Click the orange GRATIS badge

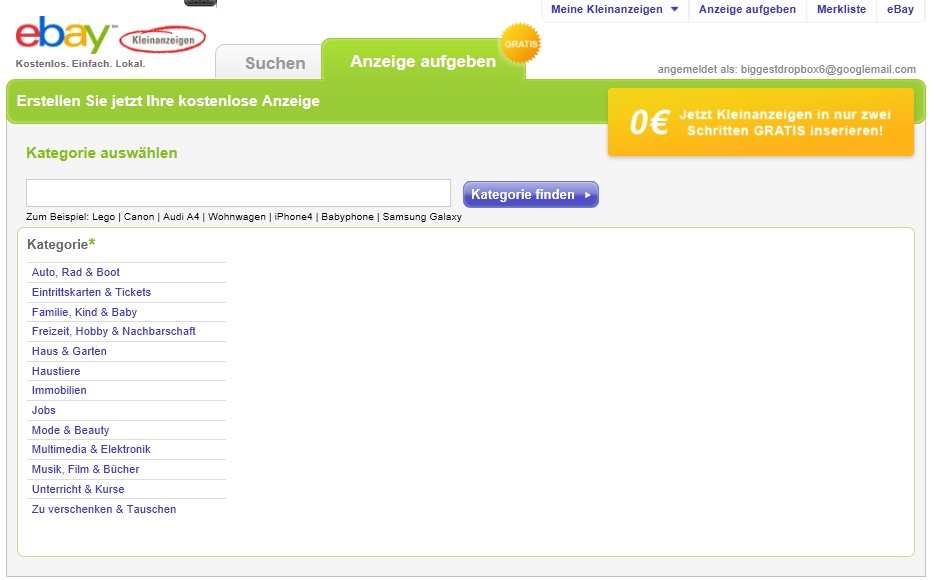pyautogui.click(x=520, y=44)
